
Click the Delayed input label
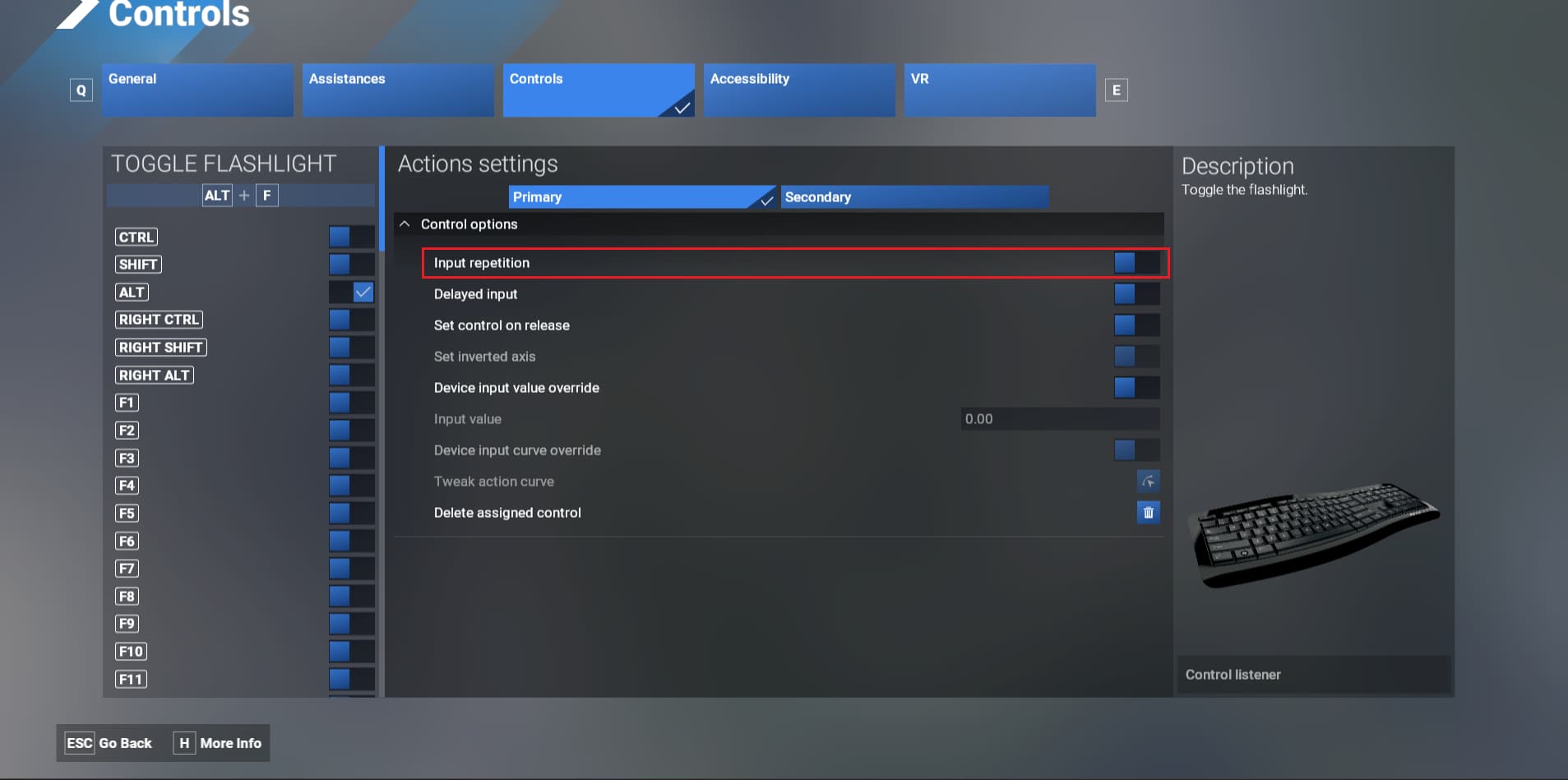click(x=476, y=294)
